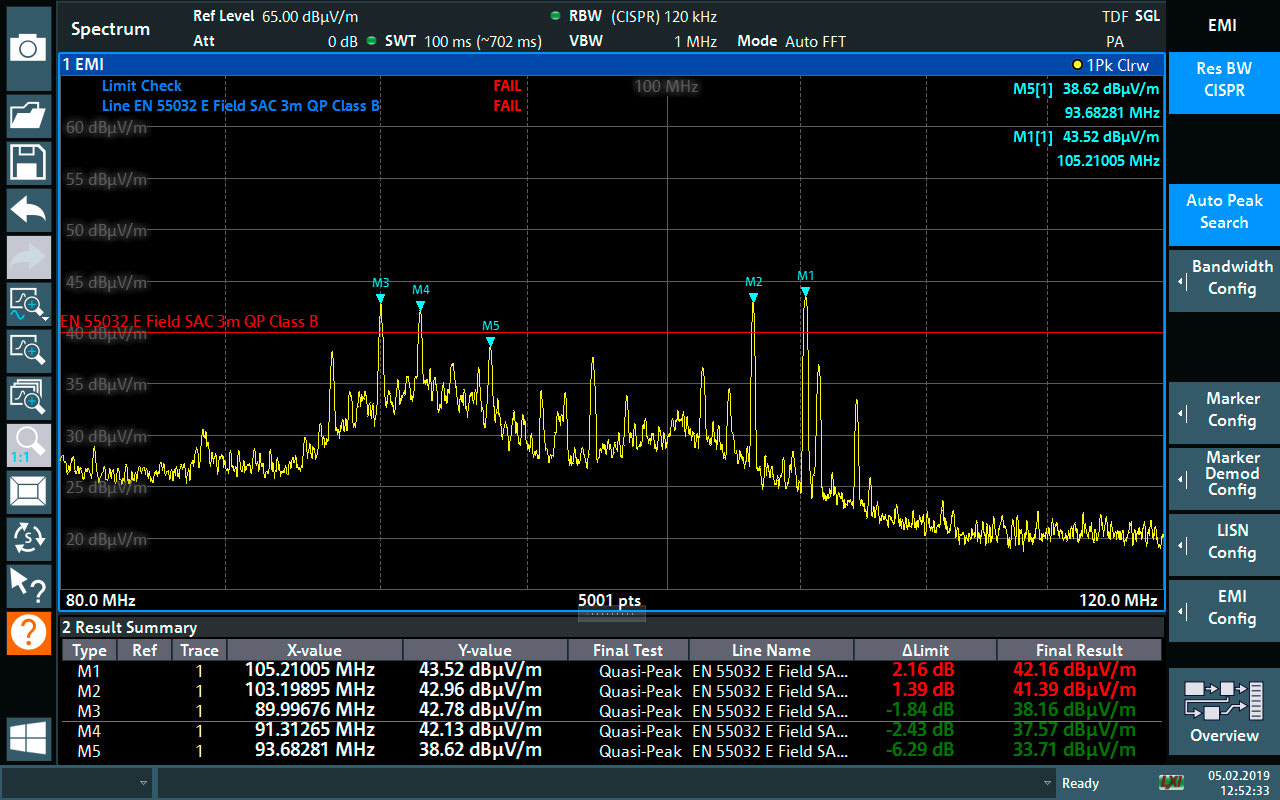Image resolution: width=1280 pixels, height=800 pixels.
Task: Open help using the orange question mark
Action: 29,632
